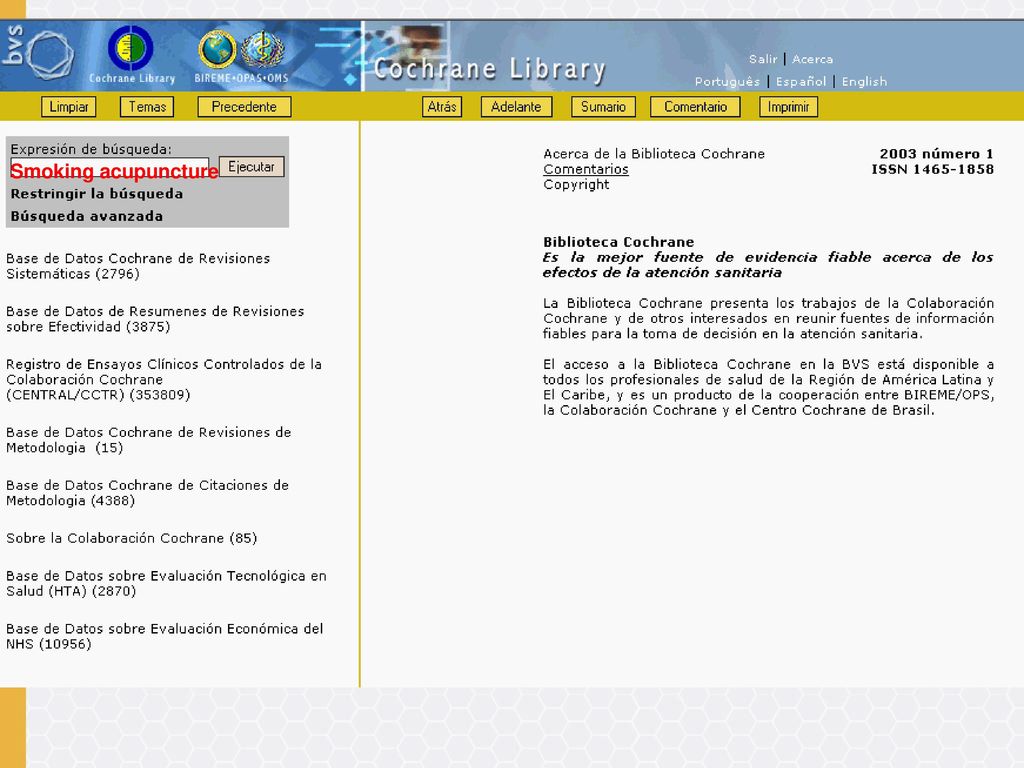Open Revisiones Sistemáticas database (2796)
This screenshot has height=768, width=1024.
pos(138,266)
